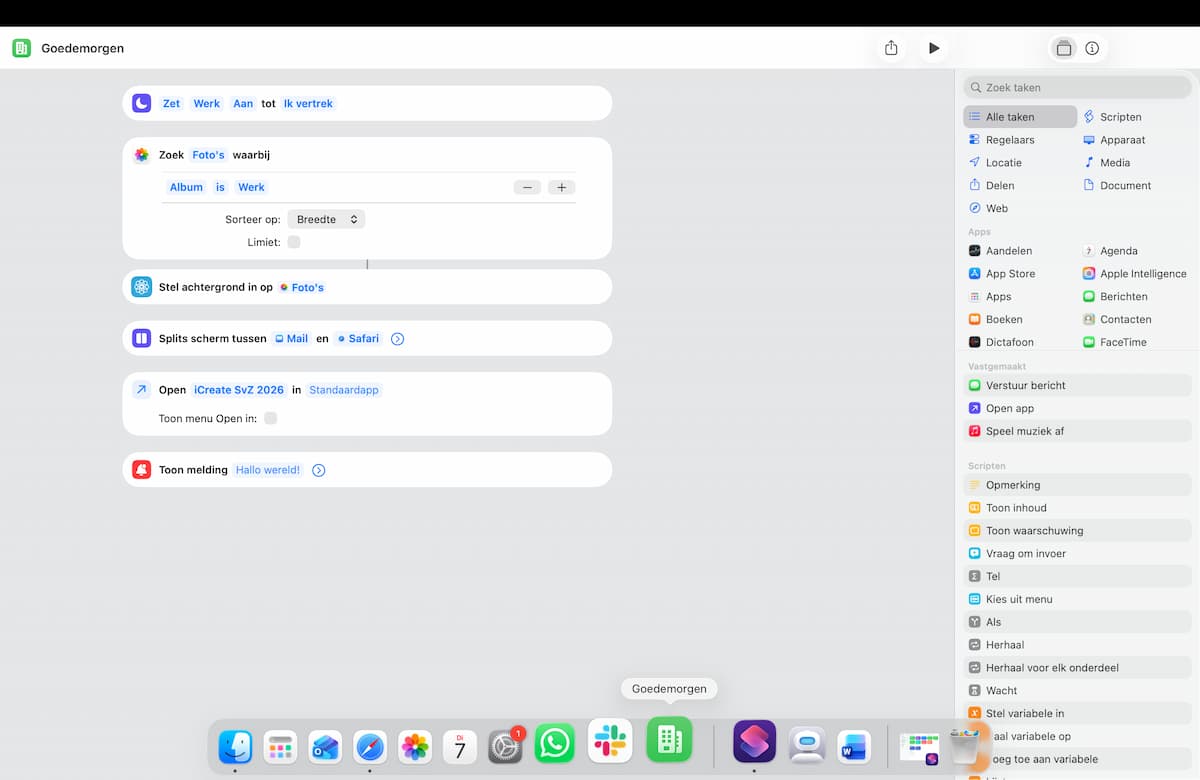Click the split-screen icon on Splits scherm action
The width and height of the screenshot is (1200, 780).
tap(142, 338)
